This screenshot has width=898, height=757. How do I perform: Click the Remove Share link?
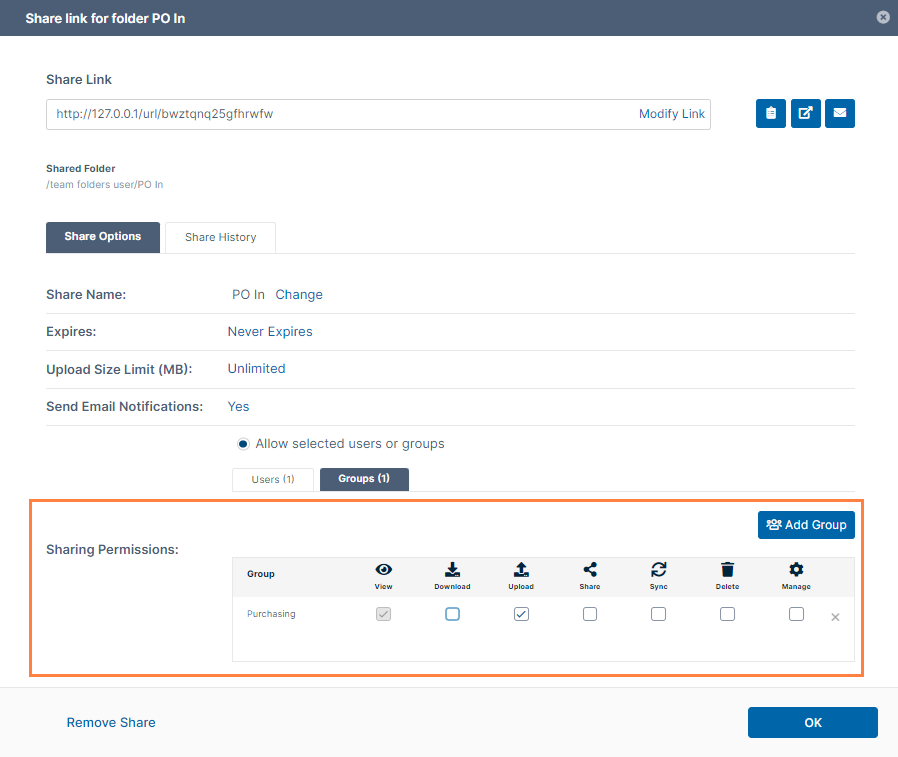point(111,722)
